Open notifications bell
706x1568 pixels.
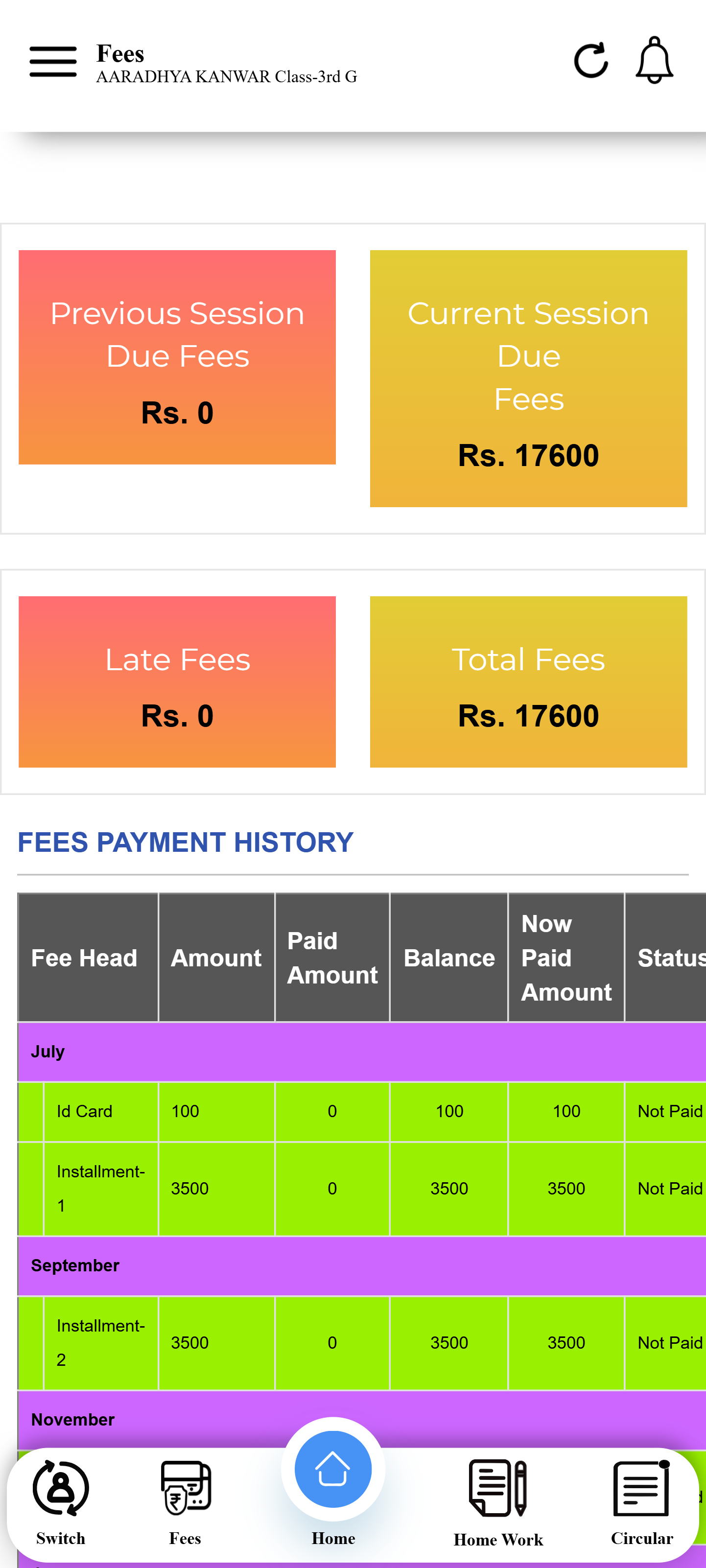point(654,61)
